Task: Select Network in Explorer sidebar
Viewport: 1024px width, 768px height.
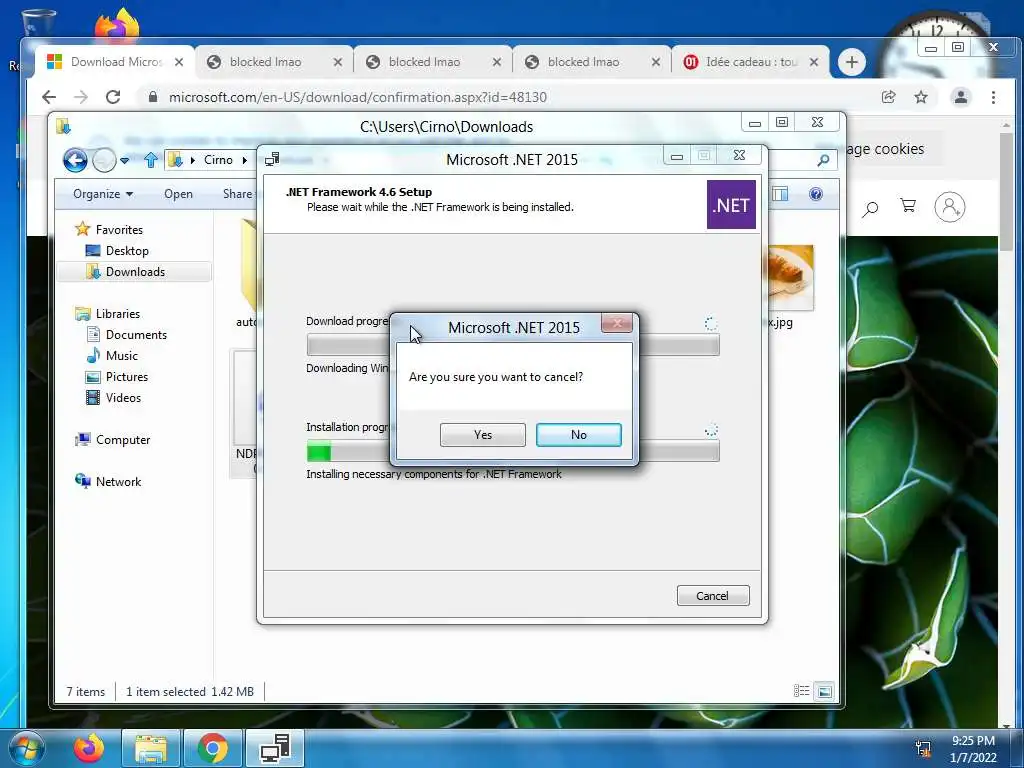Action: point(118,481)
